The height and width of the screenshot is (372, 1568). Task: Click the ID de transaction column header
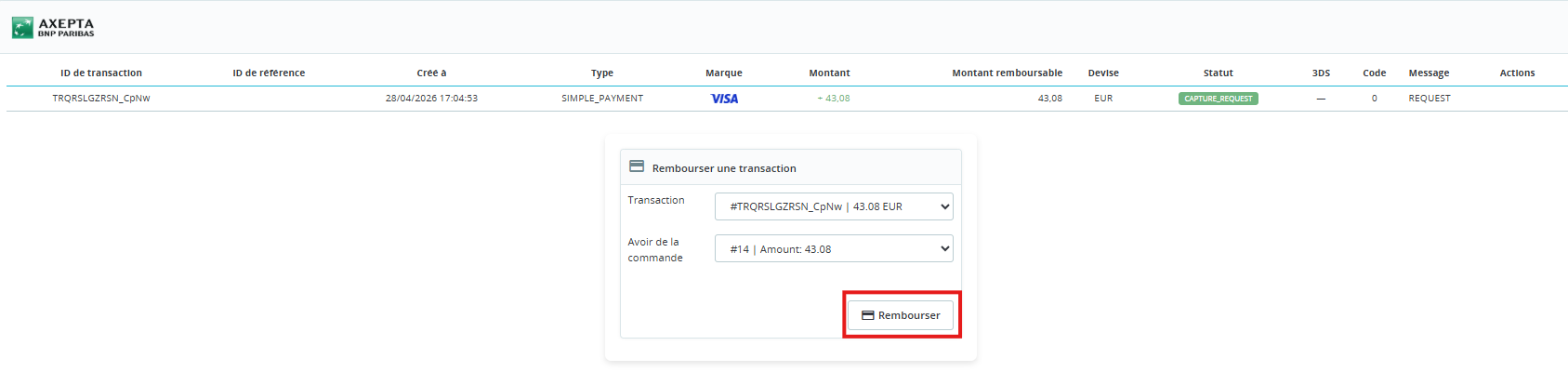(x=101, y=73)
